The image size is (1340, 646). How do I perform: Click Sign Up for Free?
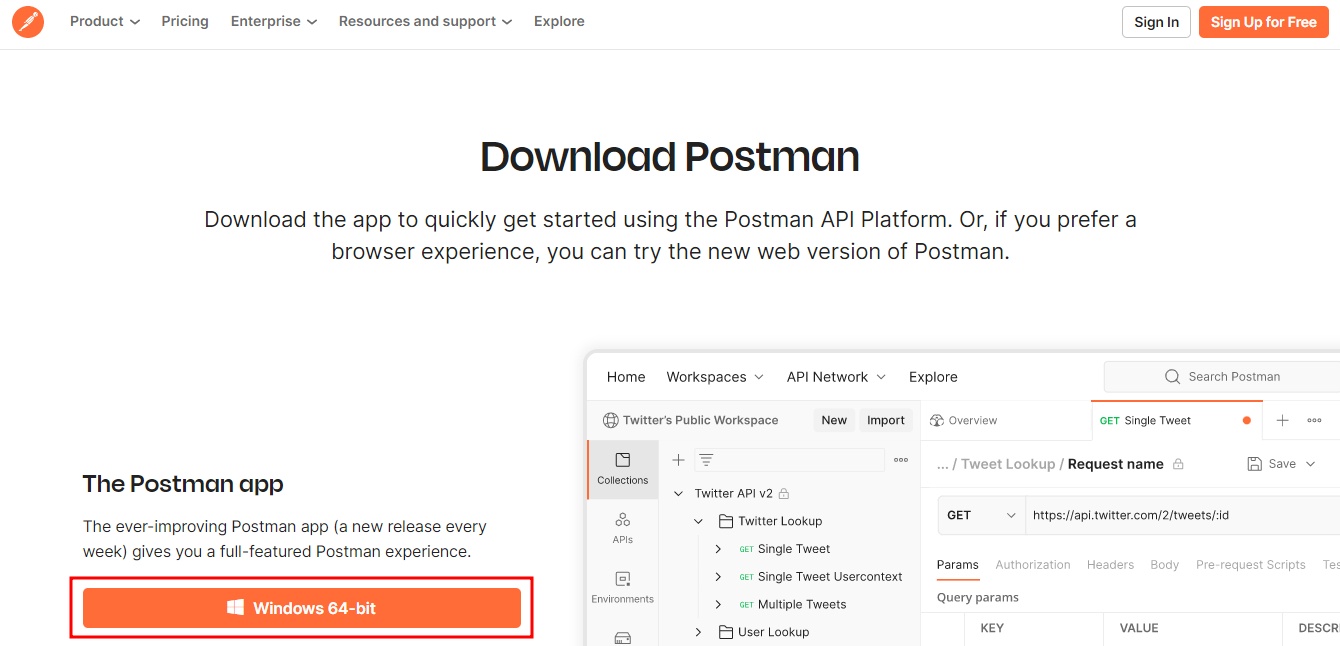tap(1264, 22)
